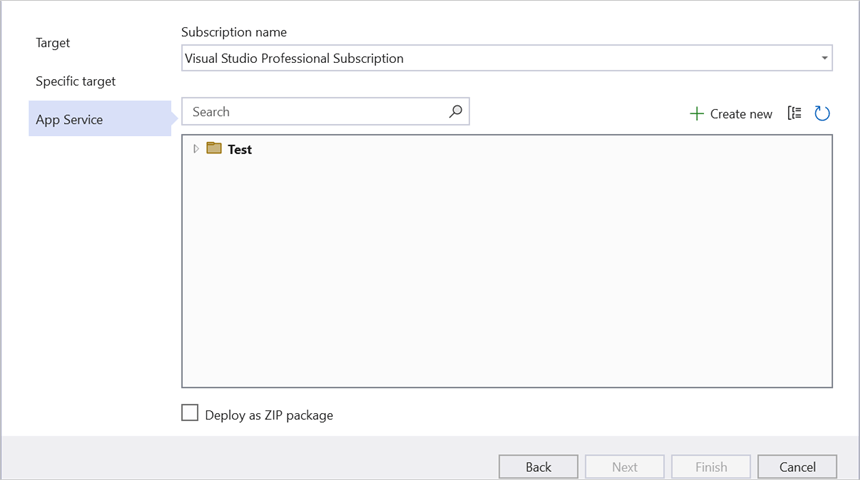Focus the Search input field
860x480 pixels.
pyautogui.click(x=325, y=112)
